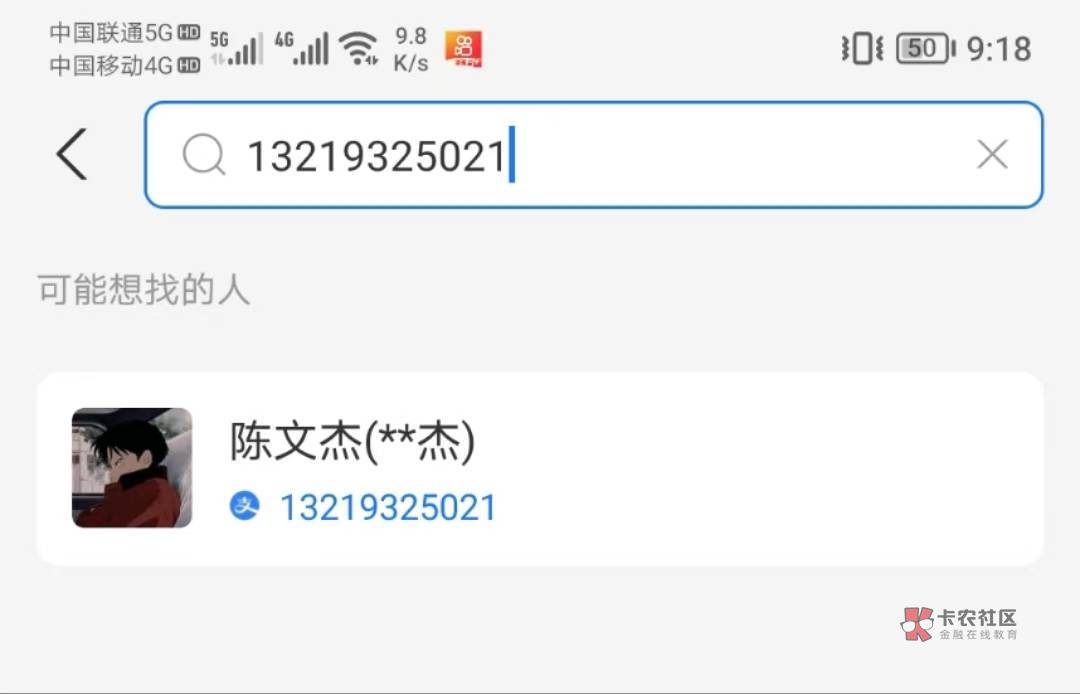Tap the 卡农社区 watermark logo
1080x694 pixels.
[959, 624]
